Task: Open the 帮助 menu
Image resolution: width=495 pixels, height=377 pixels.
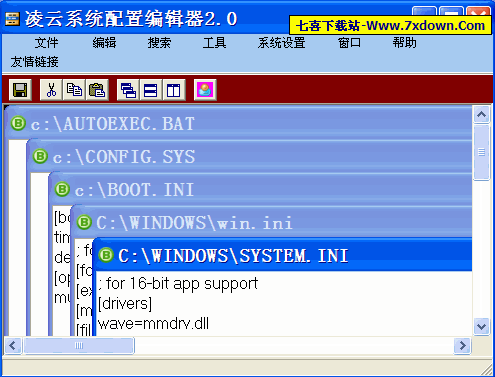Action: [404, 43]
